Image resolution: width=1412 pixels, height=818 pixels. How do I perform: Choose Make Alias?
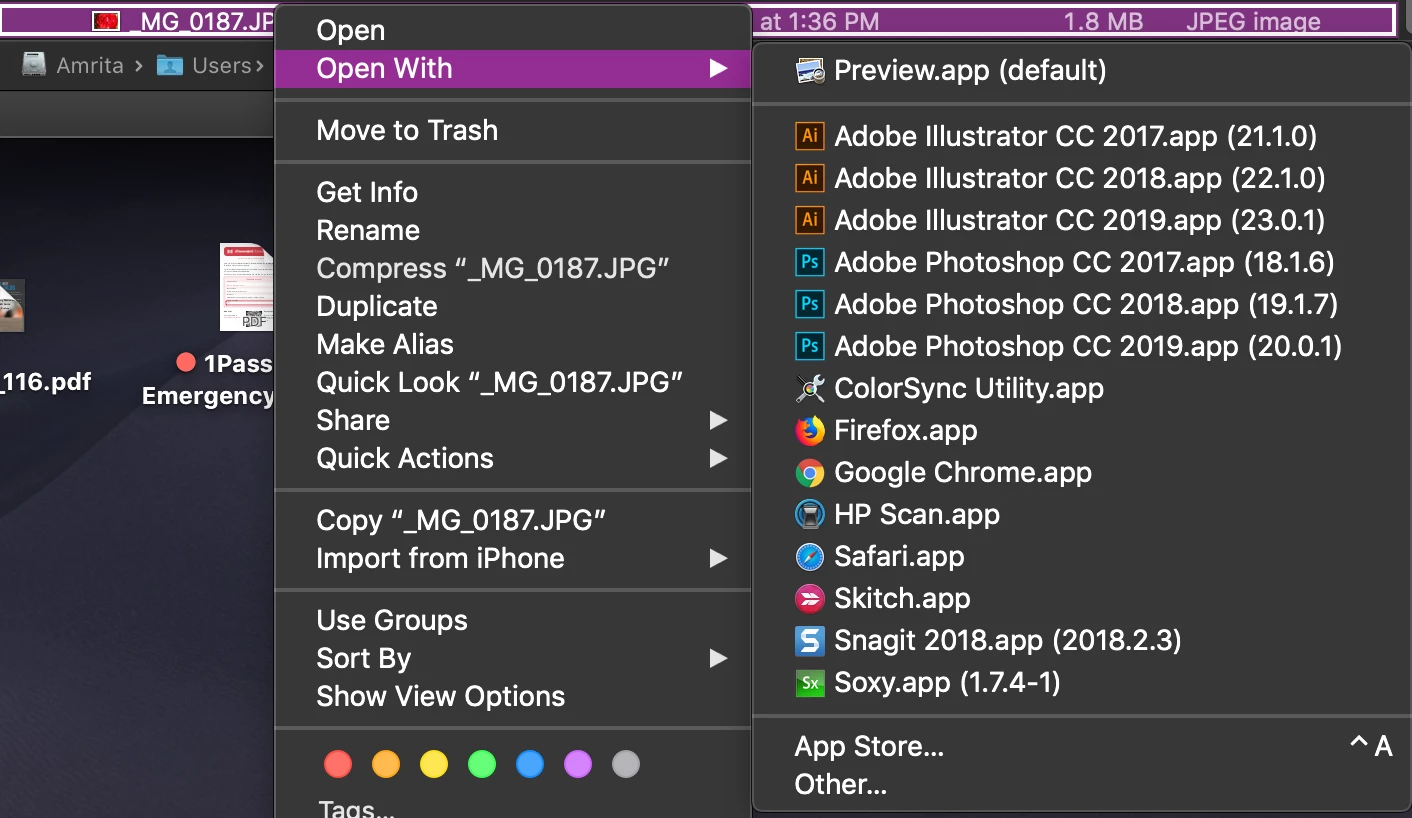pos(513,344)
